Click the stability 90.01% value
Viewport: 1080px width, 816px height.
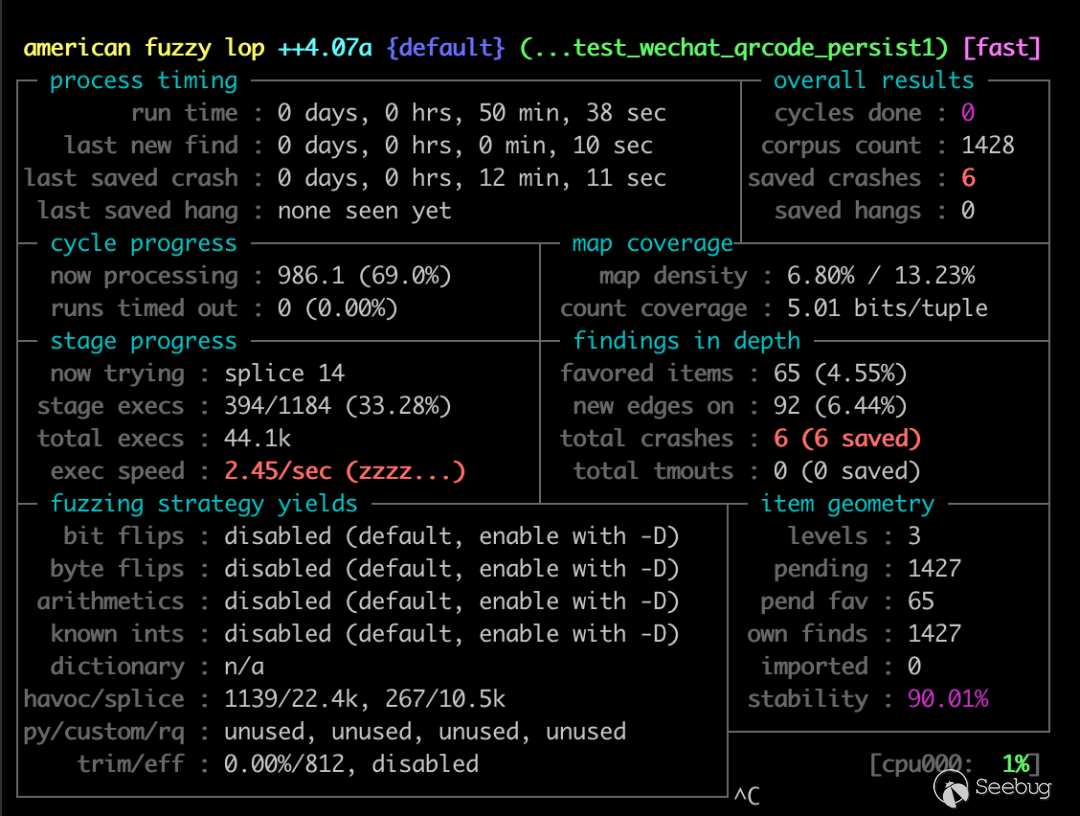tap(947, 699)
